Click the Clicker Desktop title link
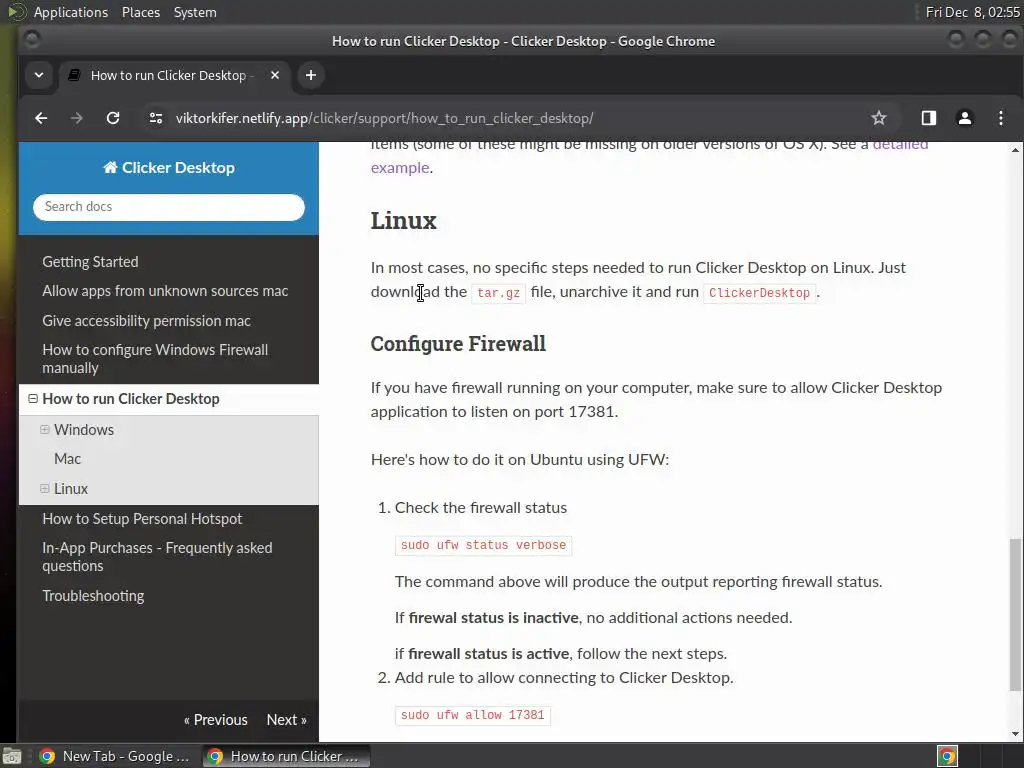This screenshot has width=1024, height=768. point(178,168)
